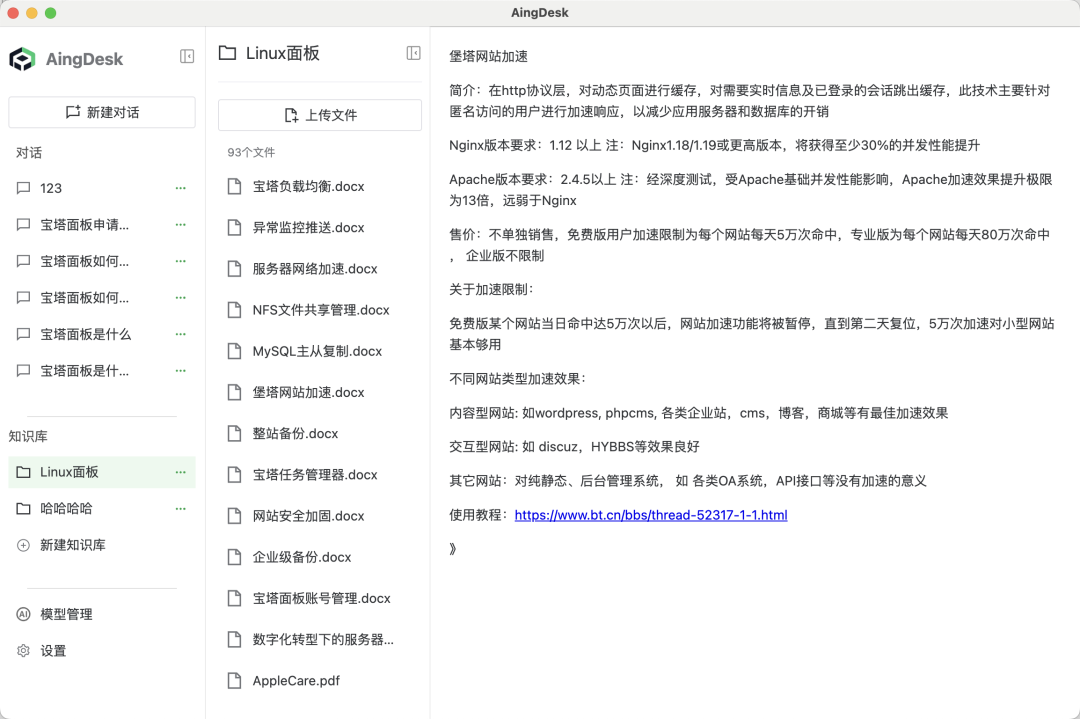The width and height of the screenshot is (1080, 719).
Task: Click file icon of 网站安全加固.docx
Action: pyautogui.click(x=234, y=516)
